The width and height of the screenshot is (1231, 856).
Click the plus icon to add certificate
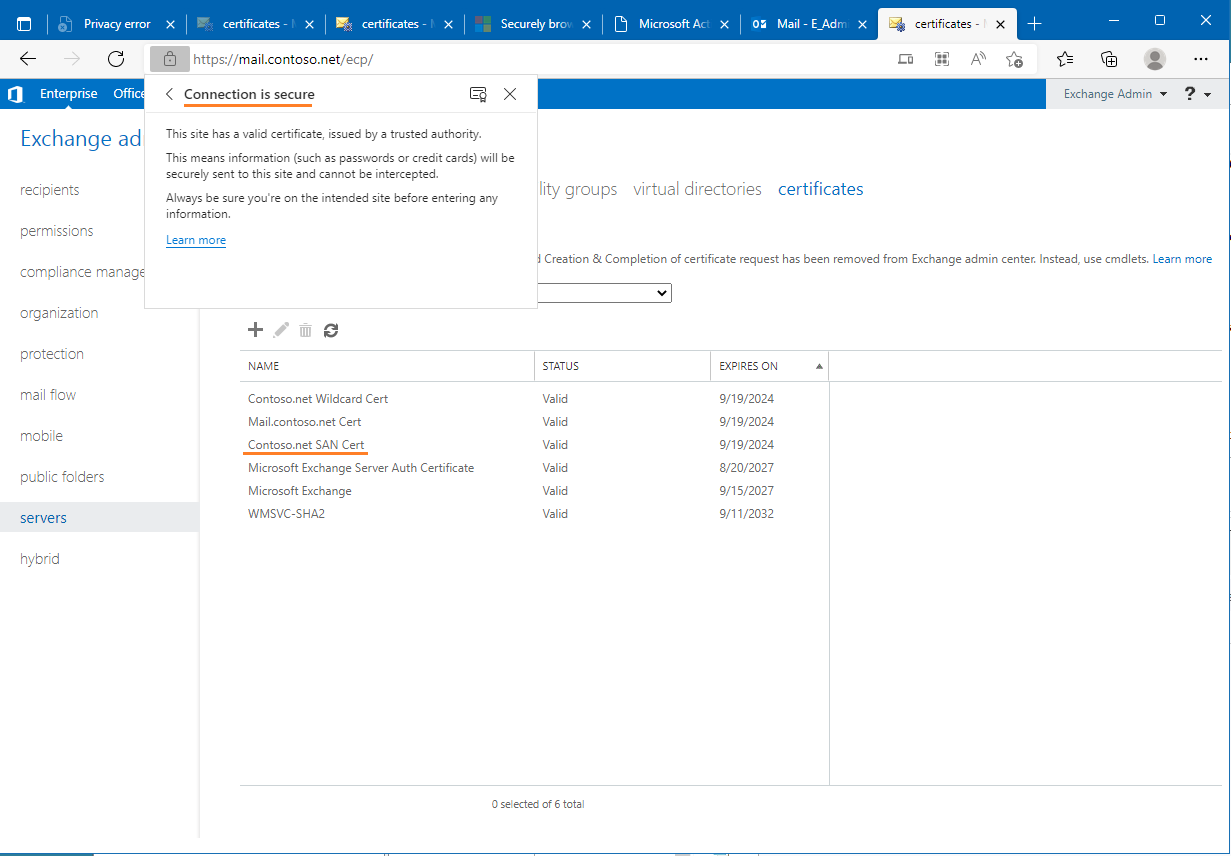[x=255, y=329]
